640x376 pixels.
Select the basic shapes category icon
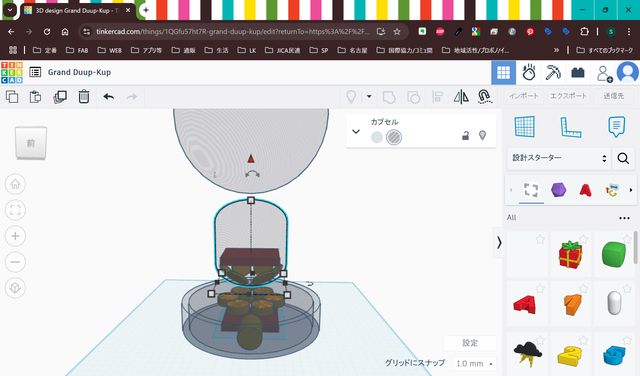click(x=531, y=190)
